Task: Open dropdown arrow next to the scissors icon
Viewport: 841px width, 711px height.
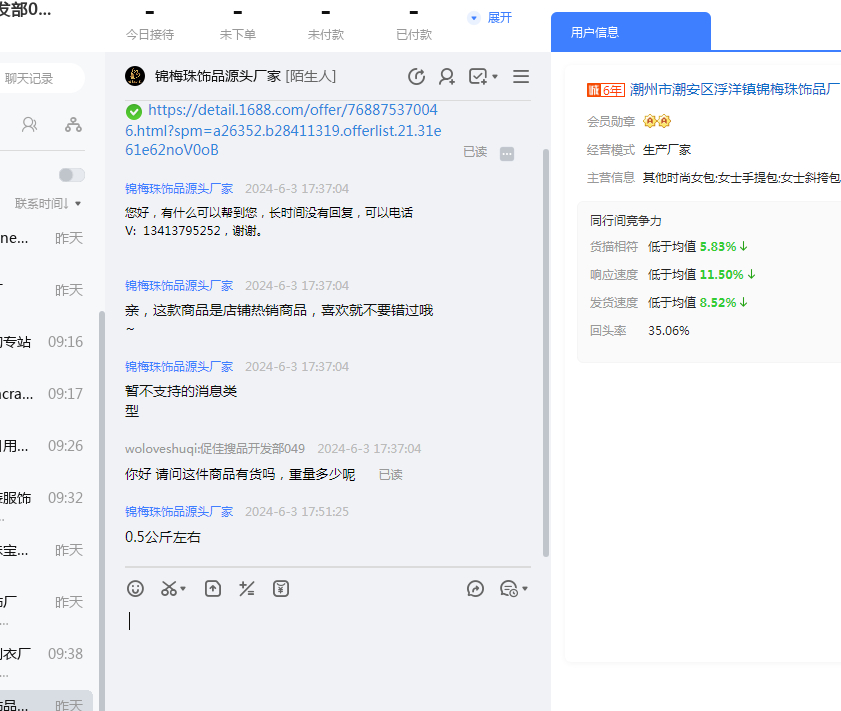Action: [x=184, y=589]
